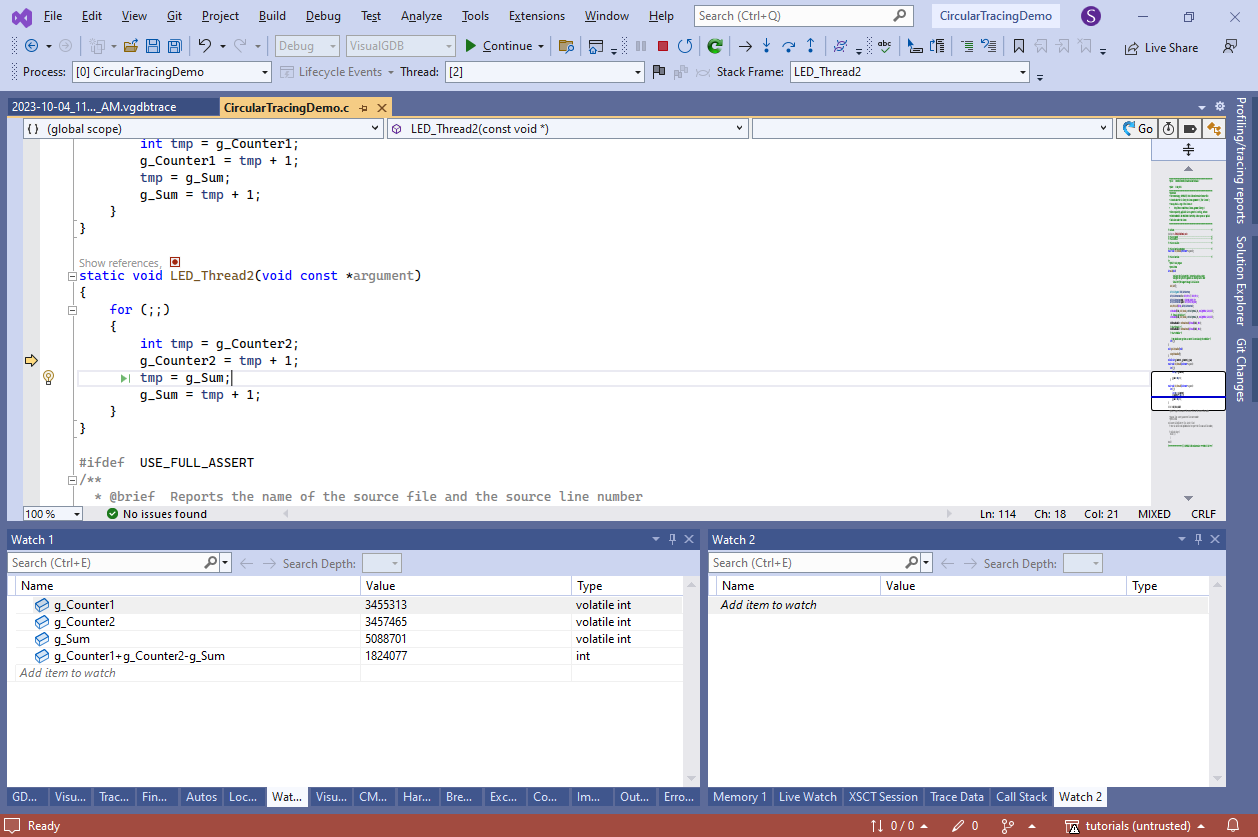Click the Save All icon

point(174,46)
